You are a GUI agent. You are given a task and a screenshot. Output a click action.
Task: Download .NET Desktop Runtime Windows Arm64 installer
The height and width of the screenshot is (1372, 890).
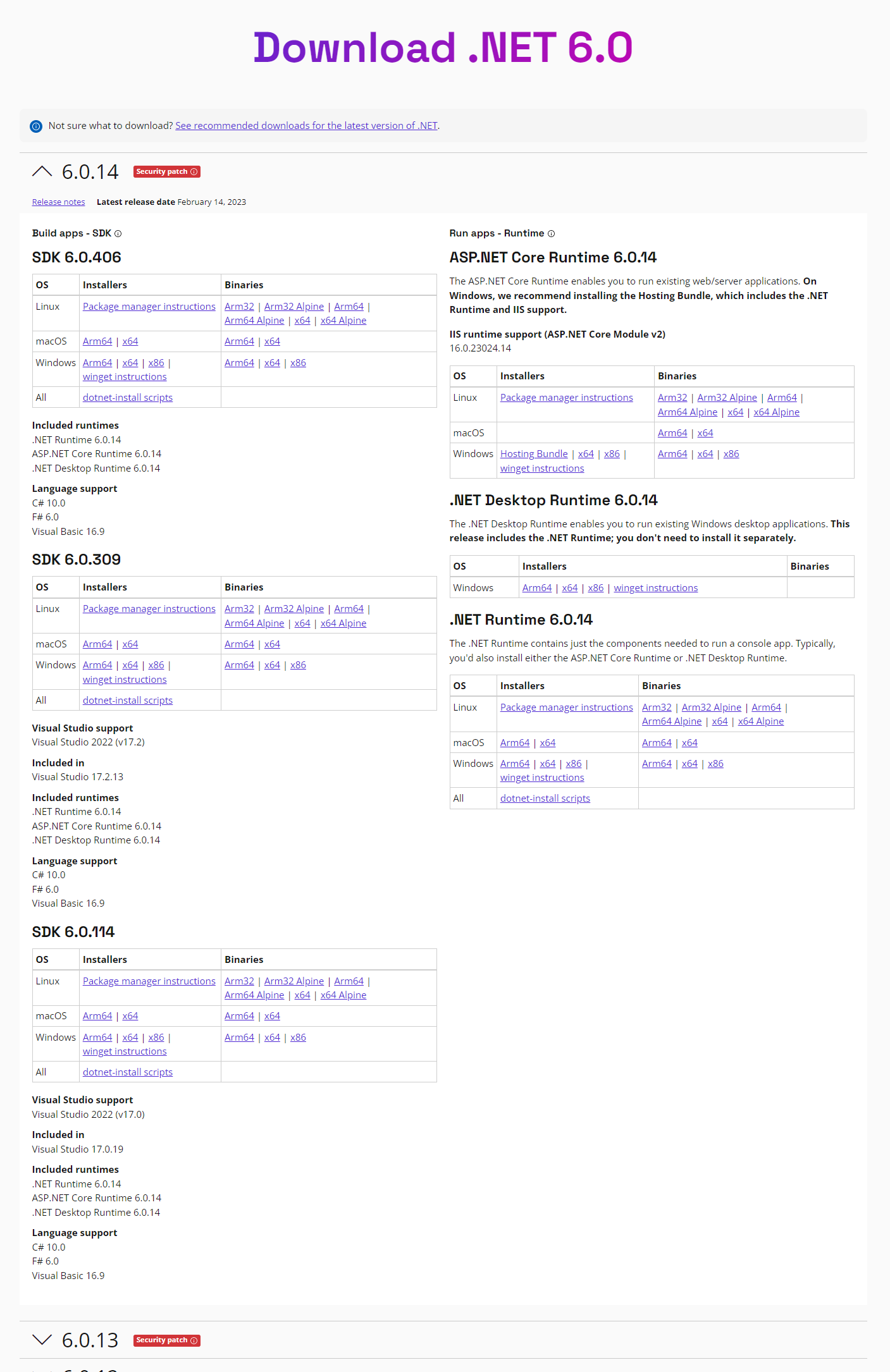[x=537, y=587]
